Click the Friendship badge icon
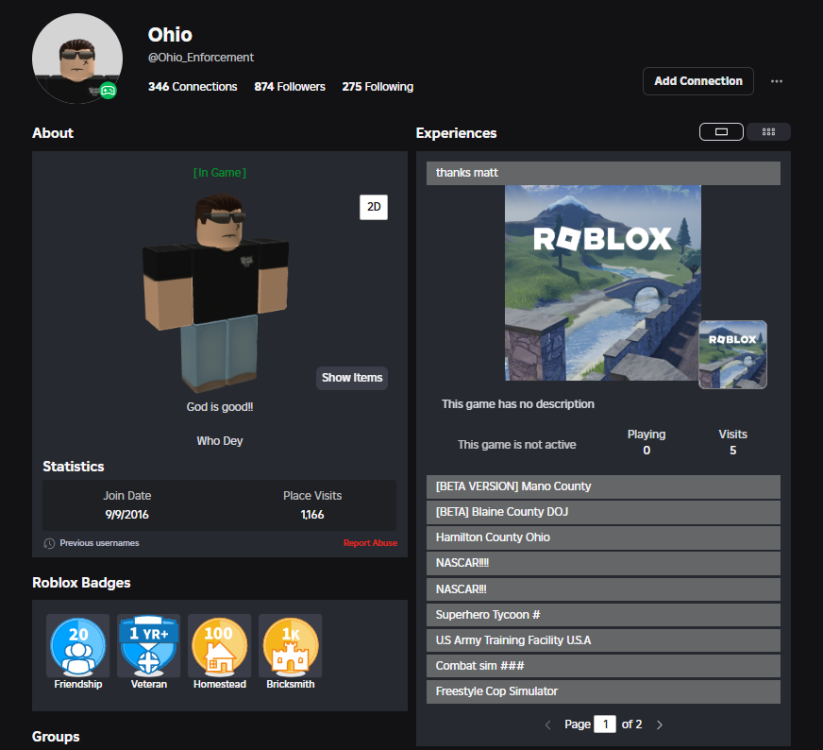The width and height of the screenshot is (823, 750). pyautogui.click(x=78, y=646)
